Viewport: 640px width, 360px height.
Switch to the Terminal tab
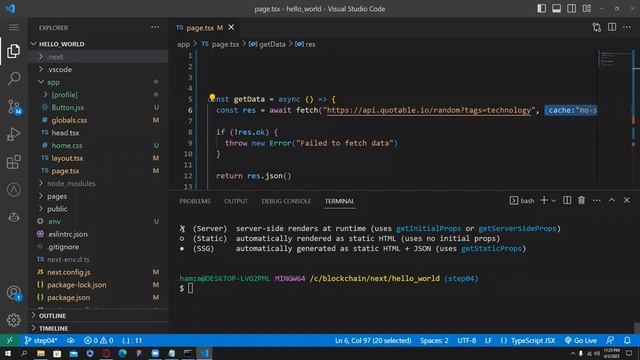click(340, 201)
